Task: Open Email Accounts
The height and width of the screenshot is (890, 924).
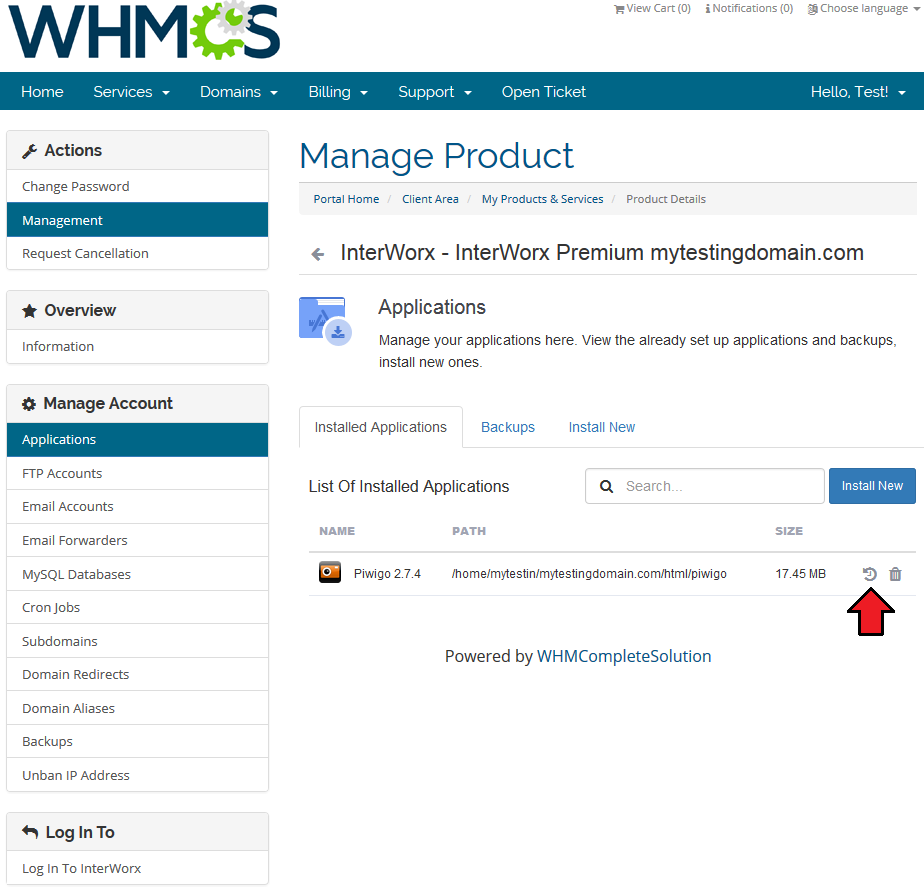Action: coord(137,506)
